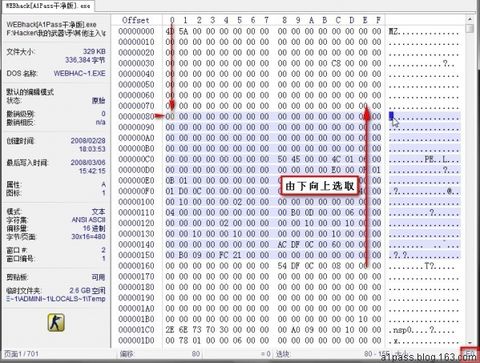Click the column header digit A

tap(311, 20)
